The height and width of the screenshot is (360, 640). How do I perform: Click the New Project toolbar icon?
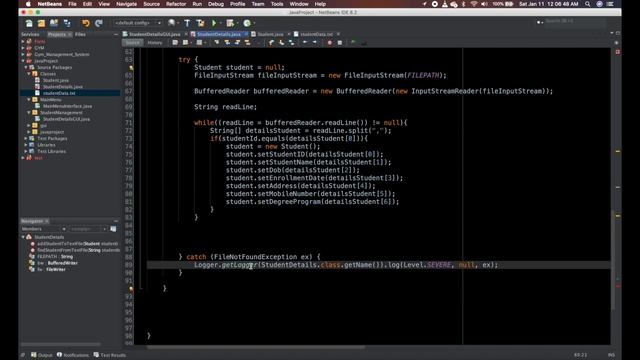click(42, 23)
